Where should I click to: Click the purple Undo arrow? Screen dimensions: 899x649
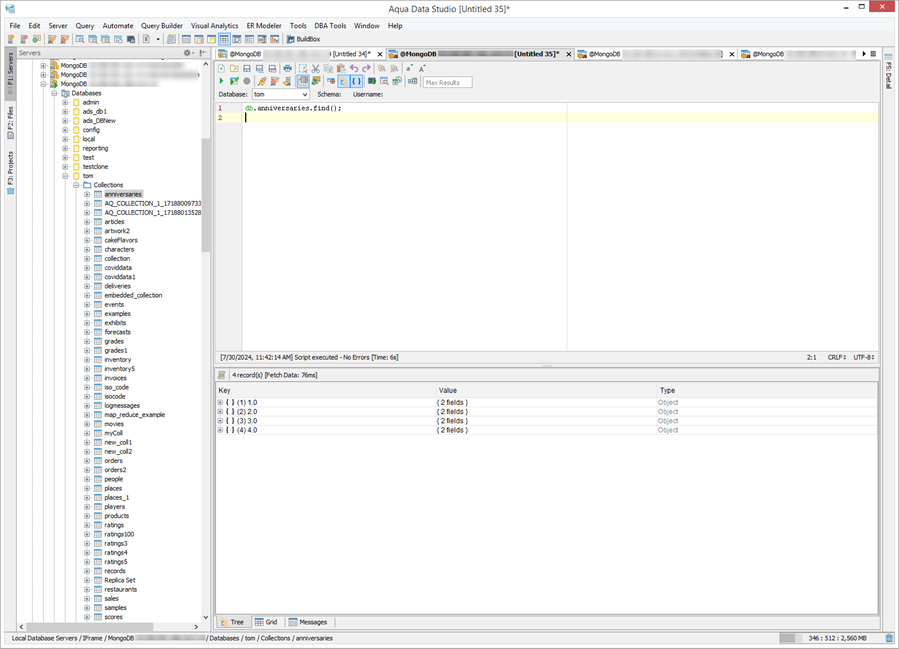click(x=354, y=68)
